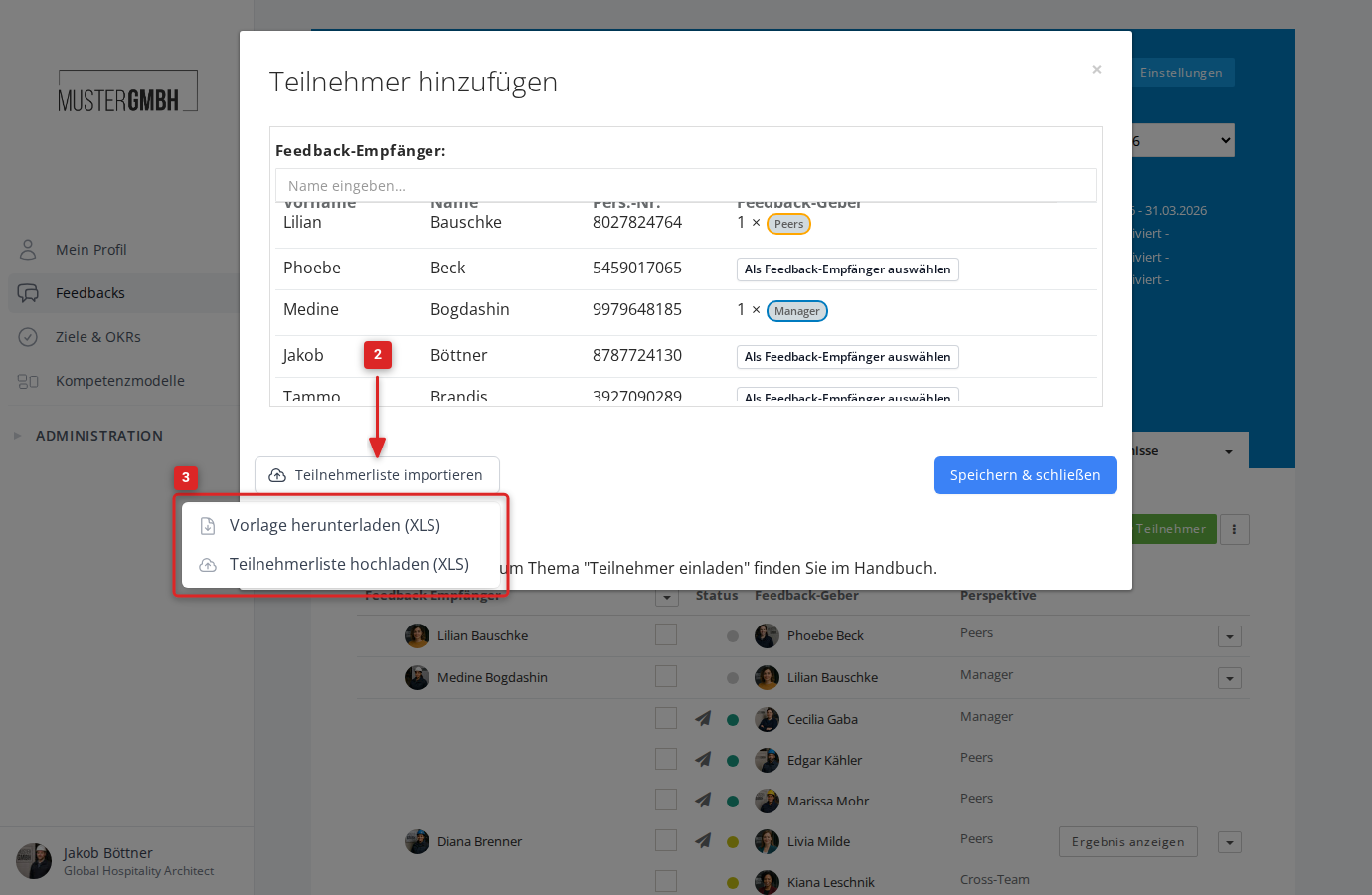The image size is (1372, 895).
Task: Click Speichern & schließen
Action: coord(1025,475)
